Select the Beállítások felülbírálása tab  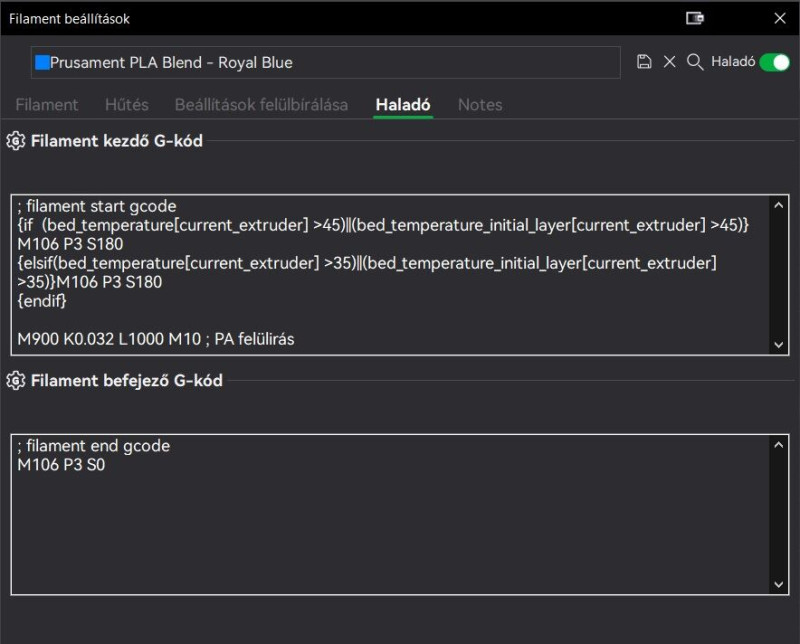pos(261,104)
